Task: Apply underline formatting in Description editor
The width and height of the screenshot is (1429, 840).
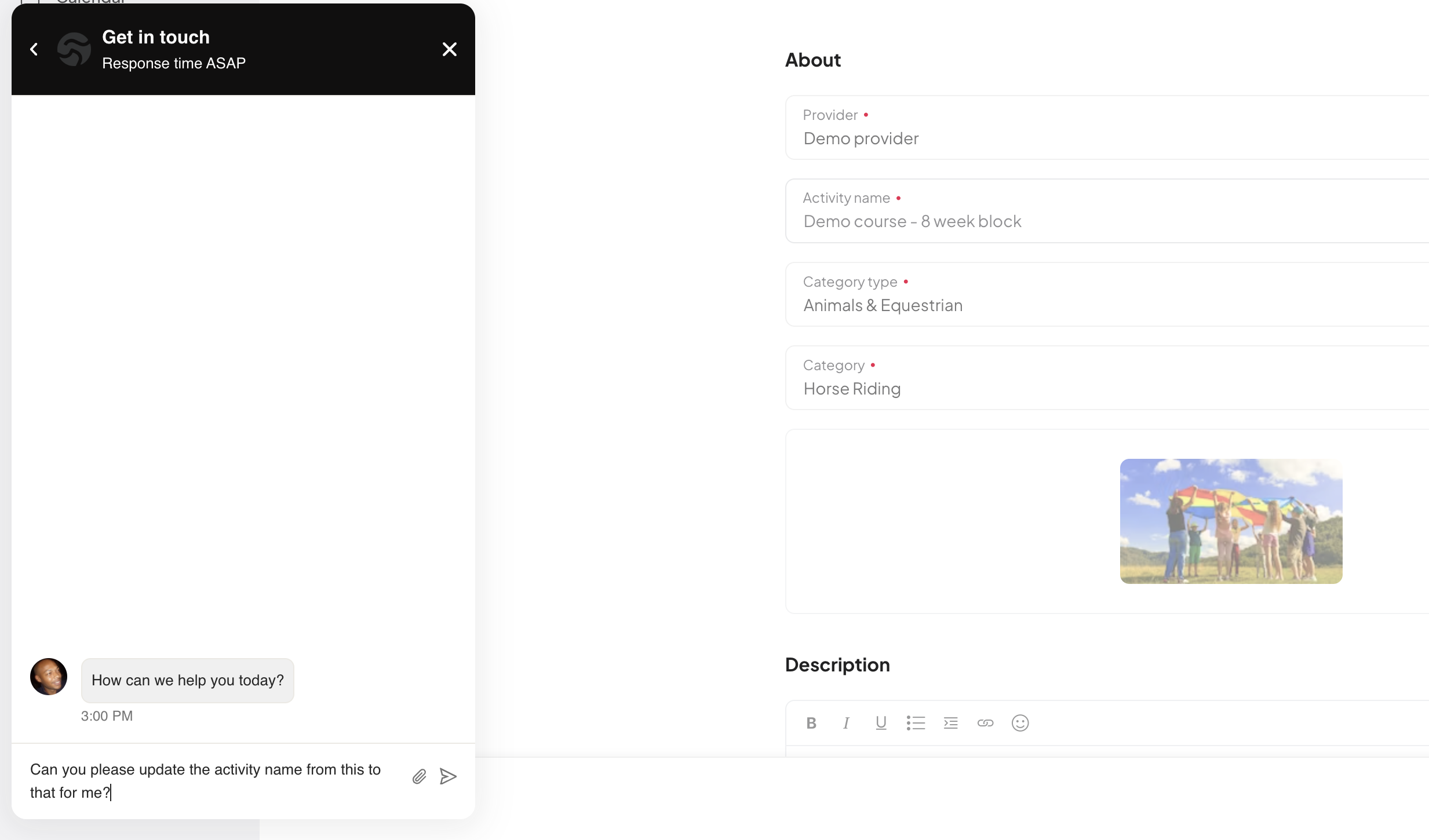Action: click(x=881, y=723)
